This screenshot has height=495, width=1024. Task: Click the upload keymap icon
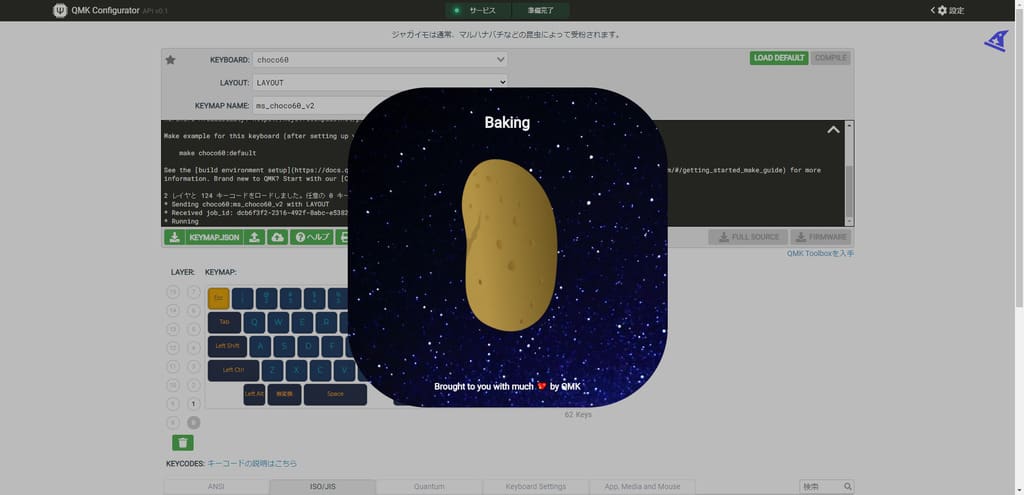[x=254, y=237]
